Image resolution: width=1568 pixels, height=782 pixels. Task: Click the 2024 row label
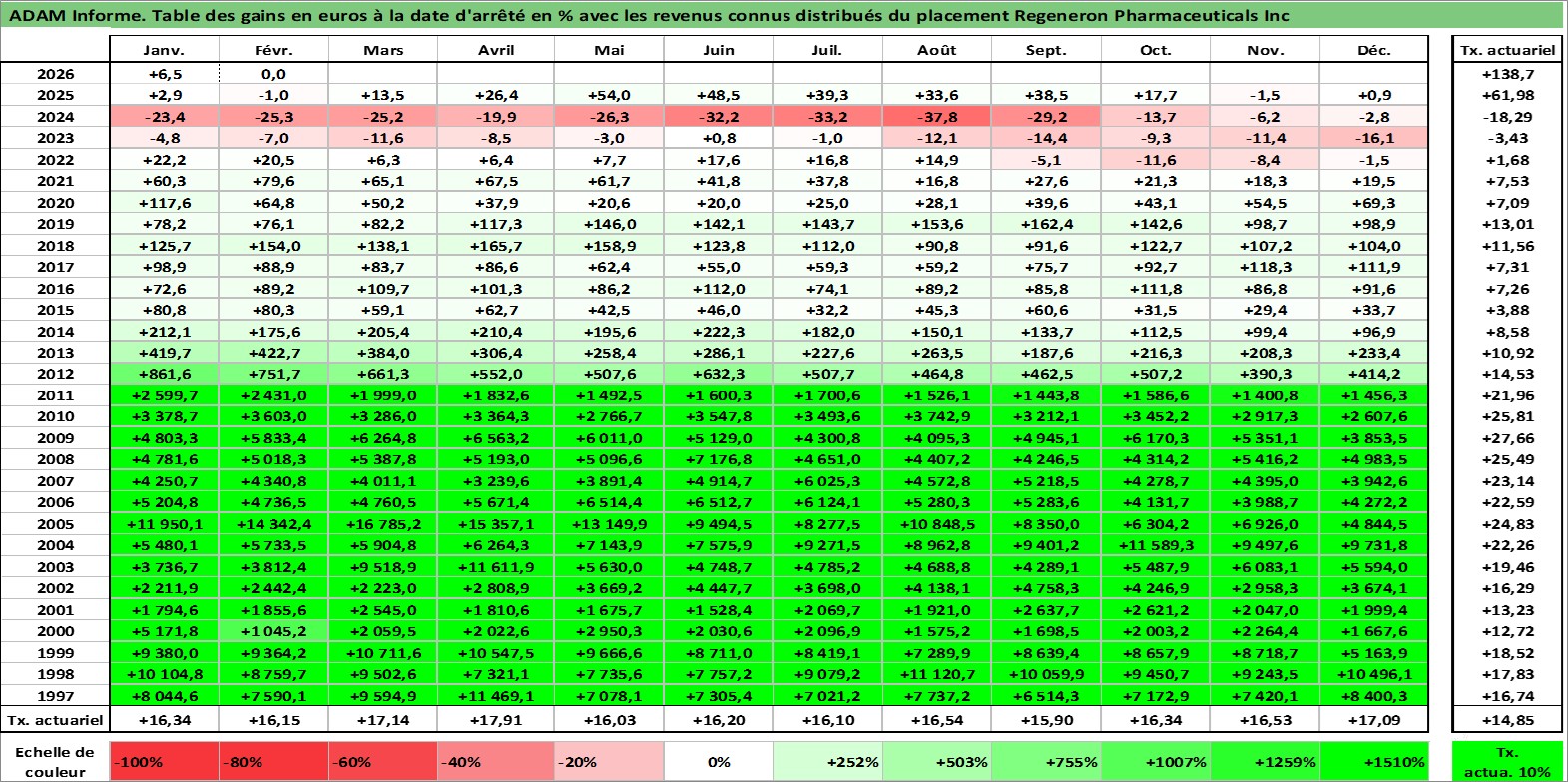pos(55,117)
